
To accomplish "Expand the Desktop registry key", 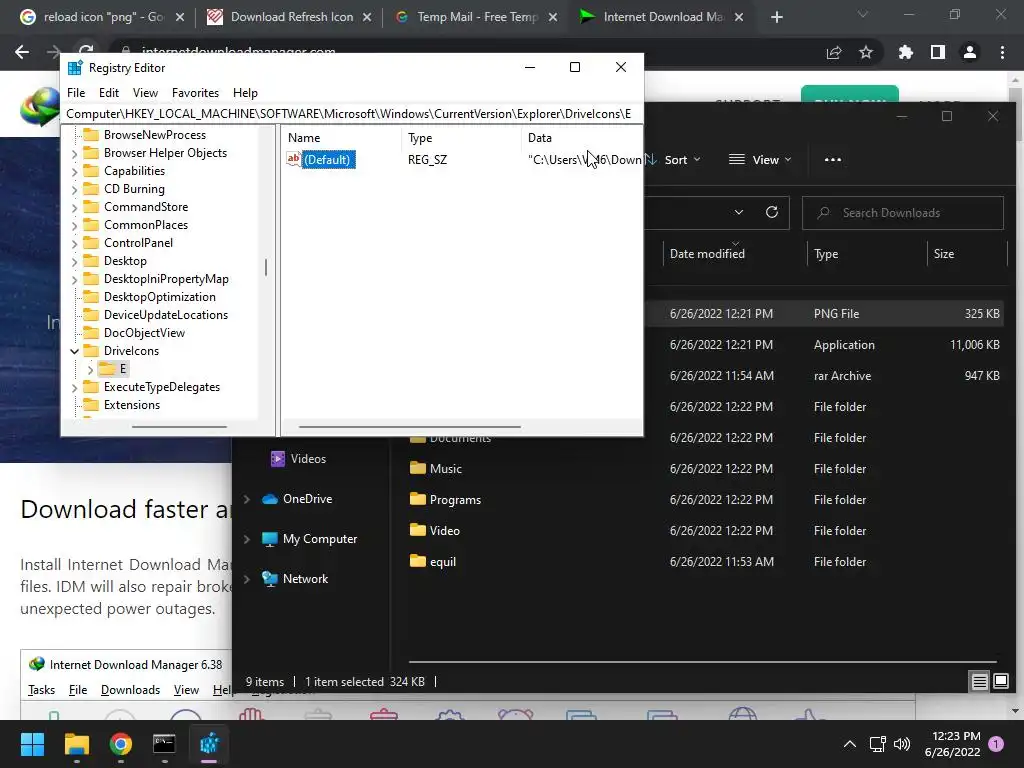I will [74, 261].
